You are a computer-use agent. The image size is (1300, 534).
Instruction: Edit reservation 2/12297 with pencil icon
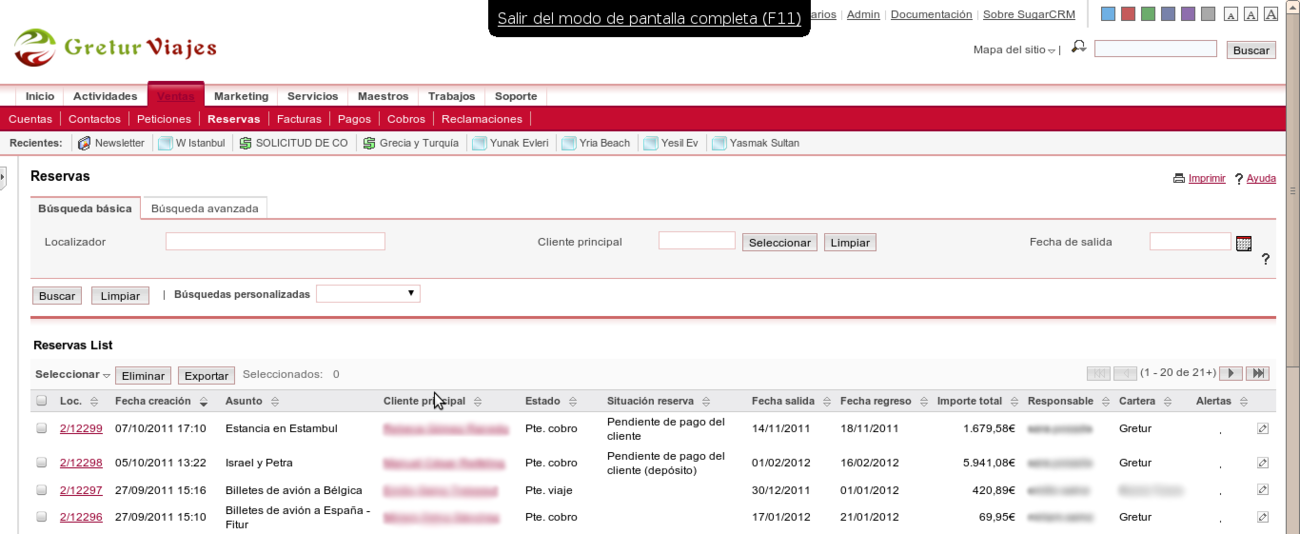pyautogui.click(x=1263, y=490)
